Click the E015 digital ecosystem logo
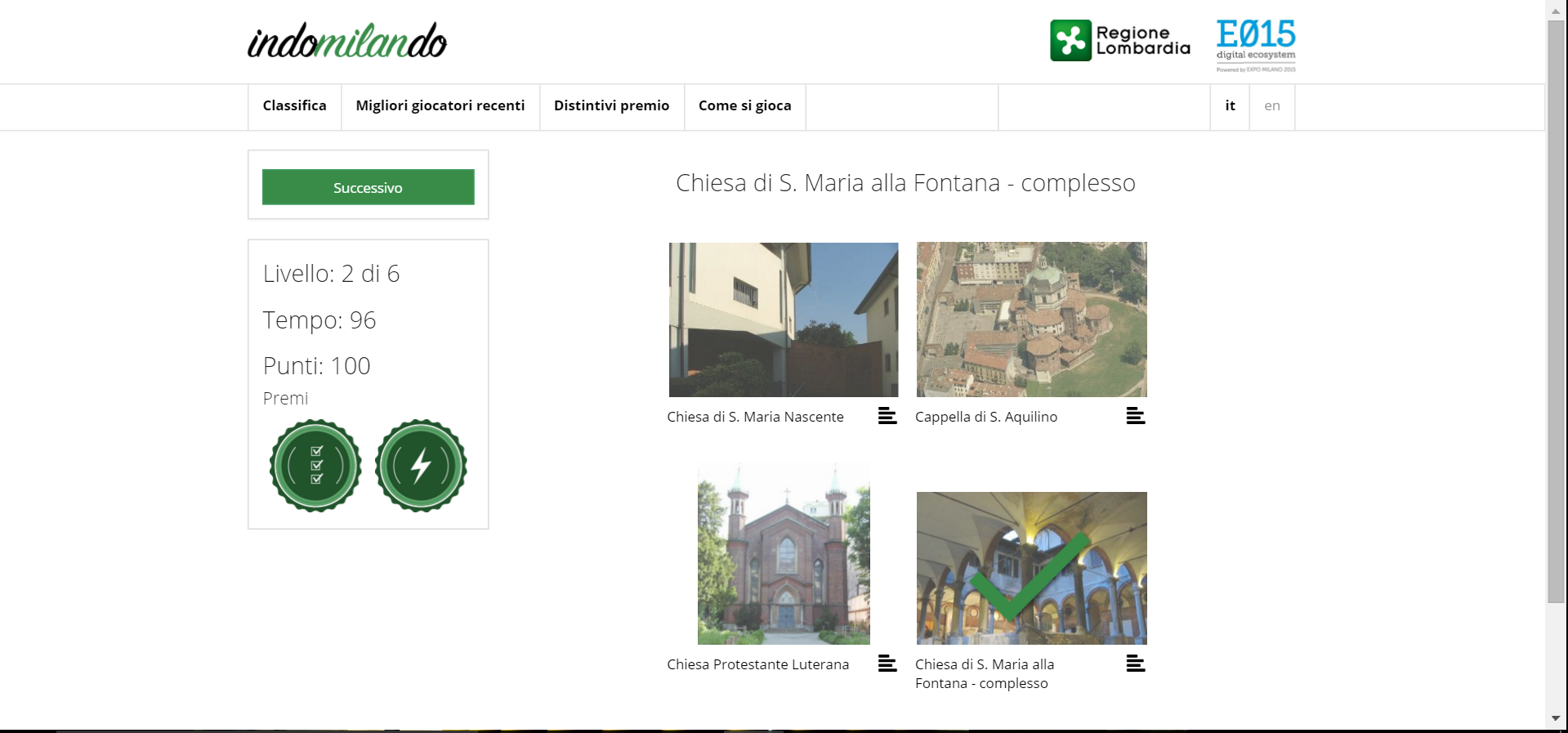1568x733 pixels. click(x=1255, y=45)
